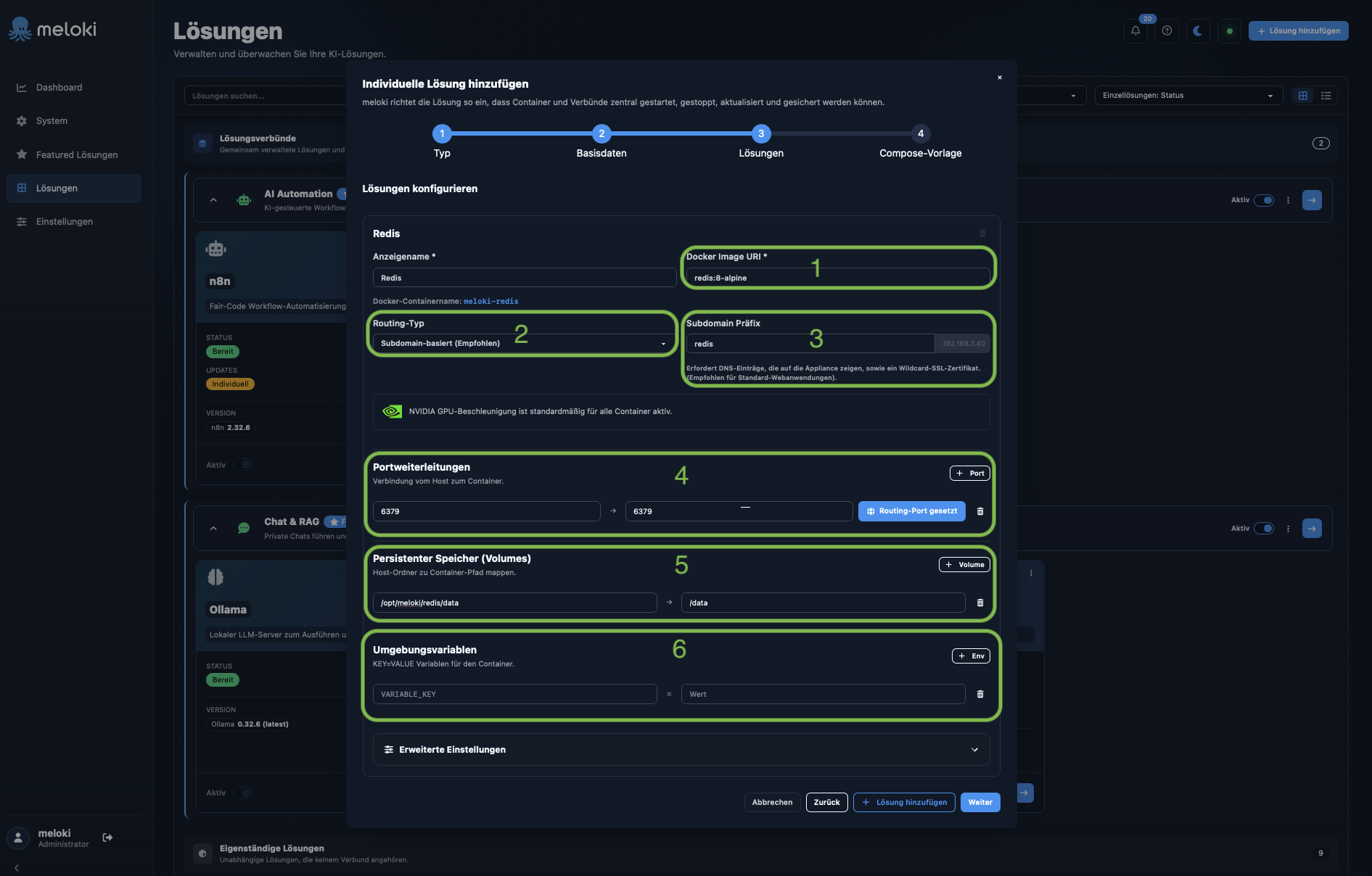This screenshot has height=876, width=1372.
Task: Close the Individuelle Lösung dialog
Action: click(1000, 78)
